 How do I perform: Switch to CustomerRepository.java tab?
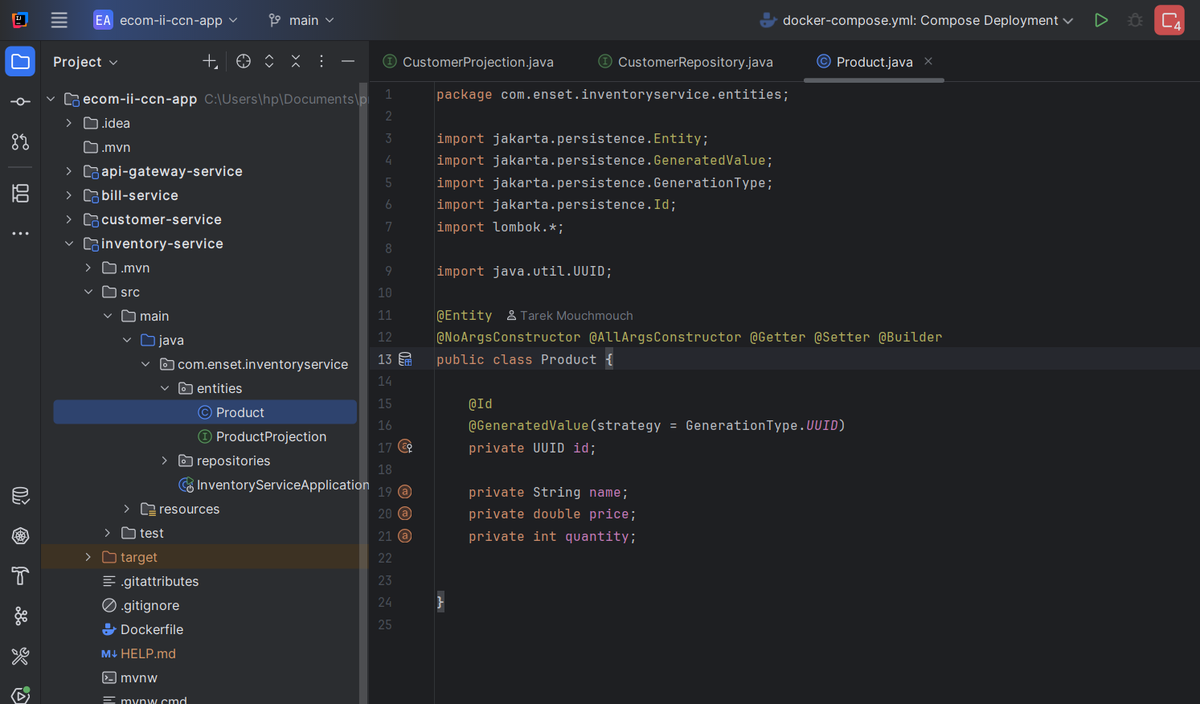[x=685, y=62]
